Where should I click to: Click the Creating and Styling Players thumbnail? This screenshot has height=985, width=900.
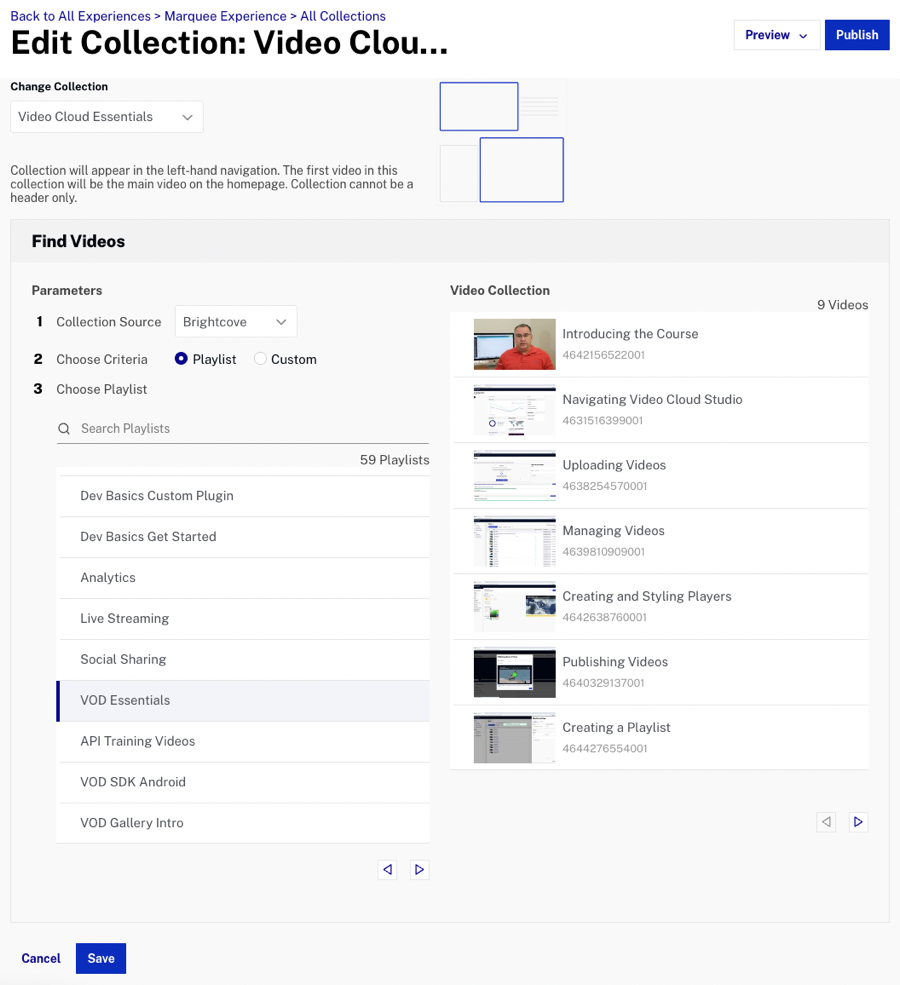pyautogui.click(x=514, y=607)
